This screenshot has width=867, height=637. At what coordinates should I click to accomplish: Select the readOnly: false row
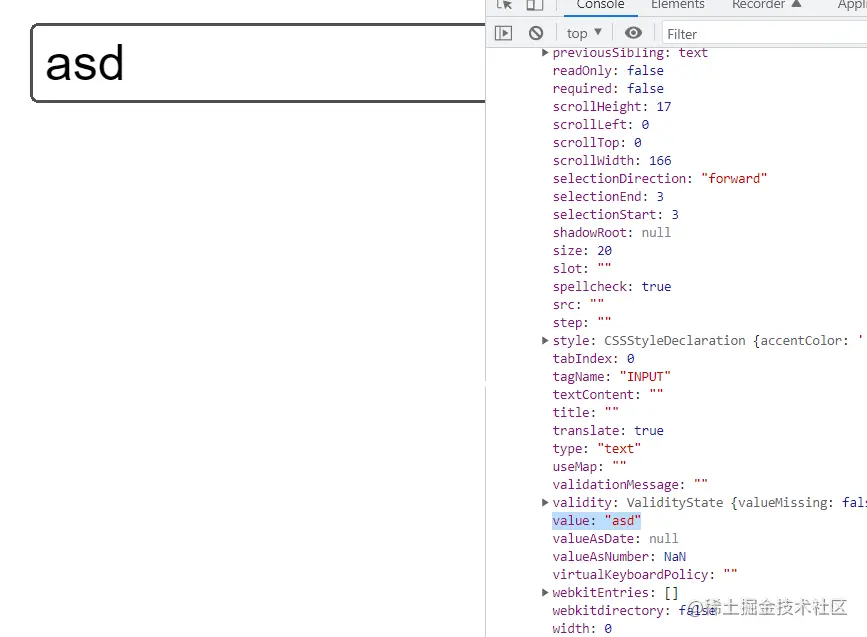pyautogui.click(x=608, y=71)
